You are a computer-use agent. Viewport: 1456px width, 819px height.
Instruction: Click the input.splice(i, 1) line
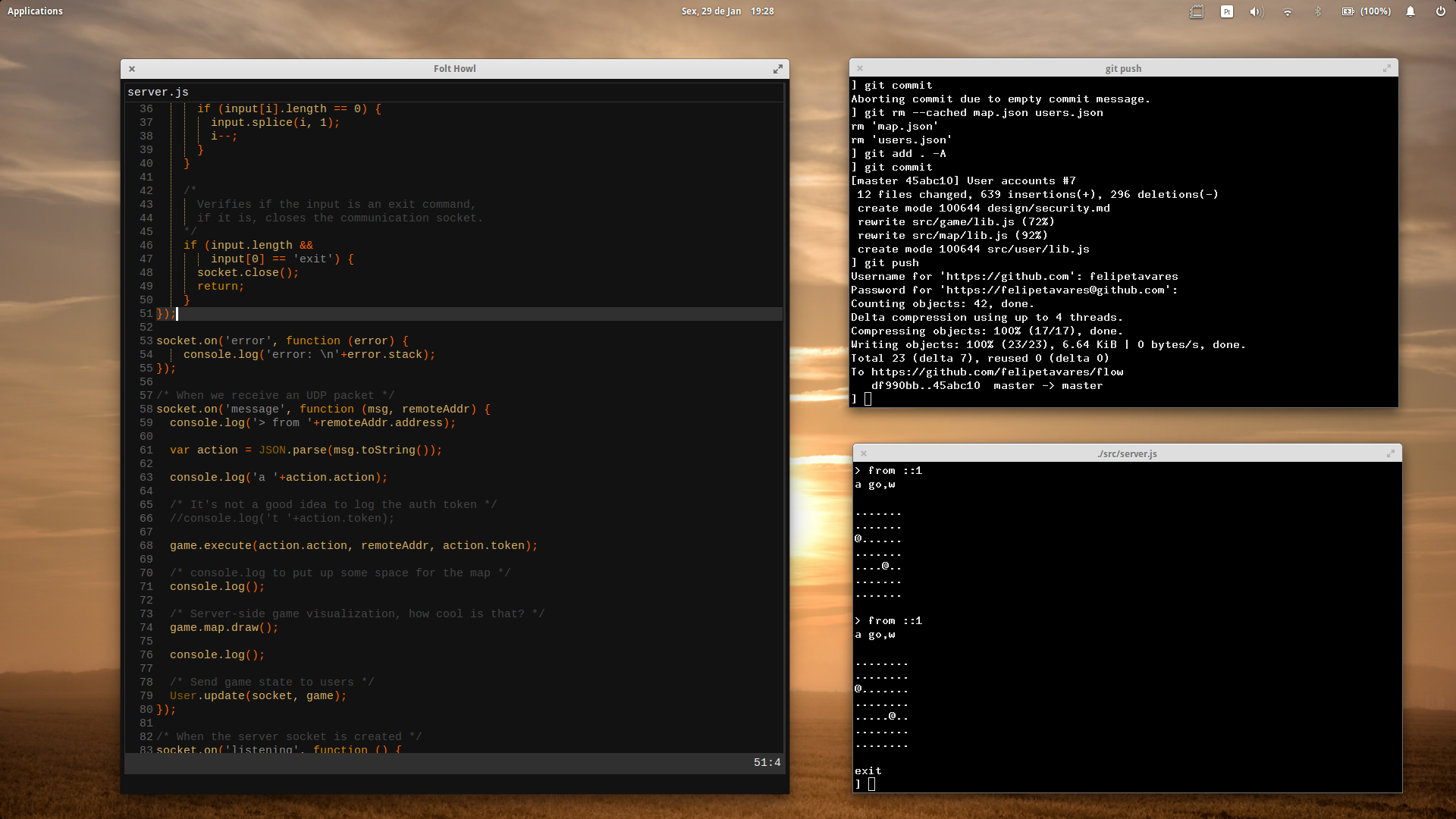[x=275, y=123]
